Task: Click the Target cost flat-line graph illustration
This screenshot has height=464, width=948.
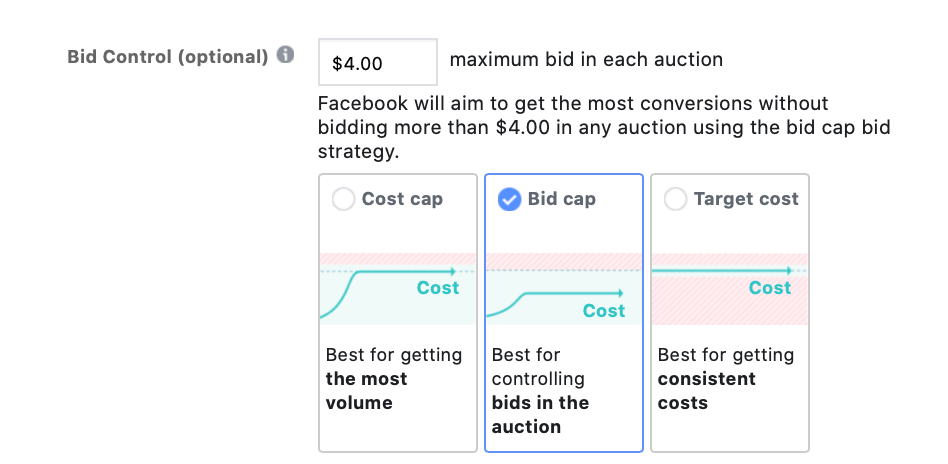Action: [x=729, y=288]
